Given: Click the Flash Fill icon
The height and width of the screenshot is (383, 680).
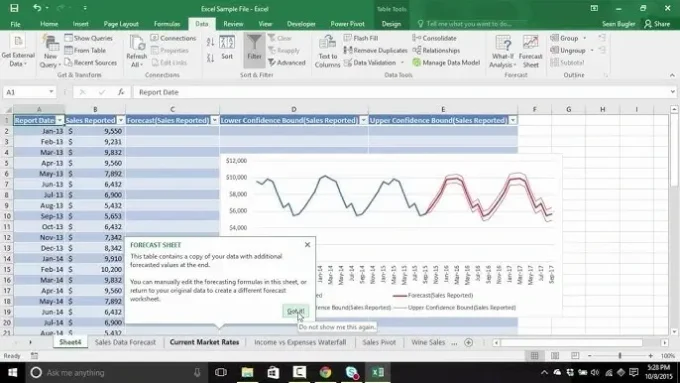Looking at the screenshot, I should click(x=361, y=38).
